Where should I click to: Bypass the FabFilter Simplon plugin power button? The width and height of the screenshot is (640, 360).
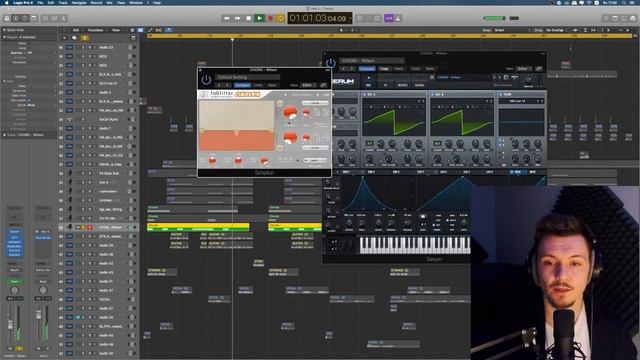tap(206, 80)
